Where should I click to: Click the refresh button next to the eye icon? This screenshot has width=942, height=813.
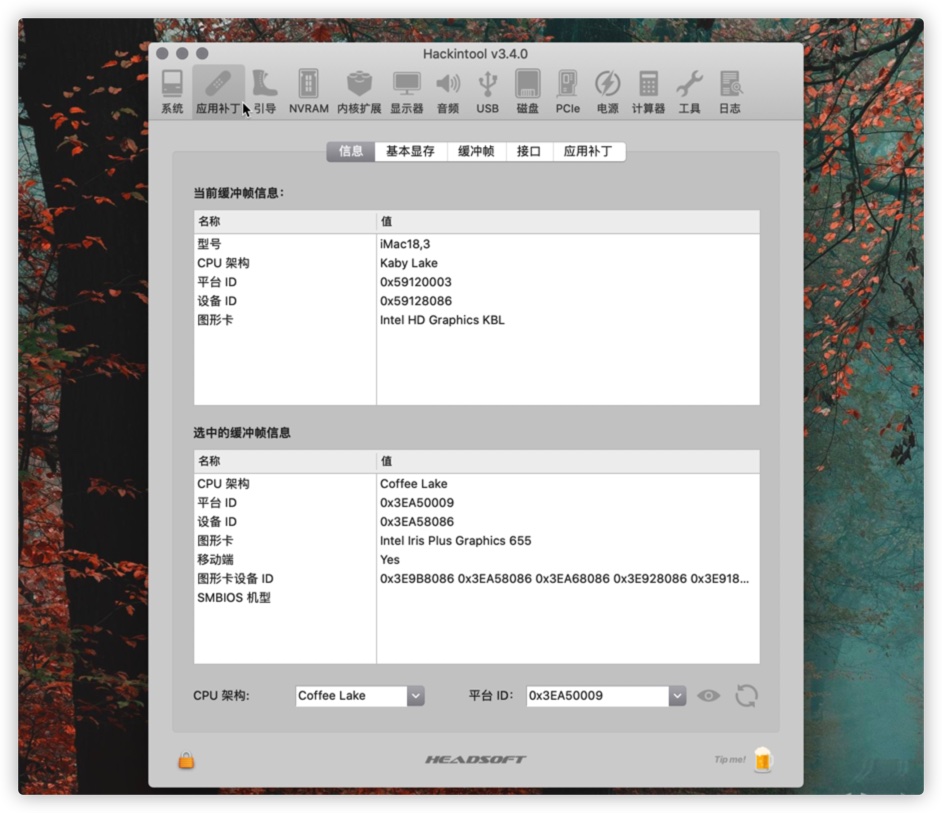pyautogui.click(x=746, y=695)
